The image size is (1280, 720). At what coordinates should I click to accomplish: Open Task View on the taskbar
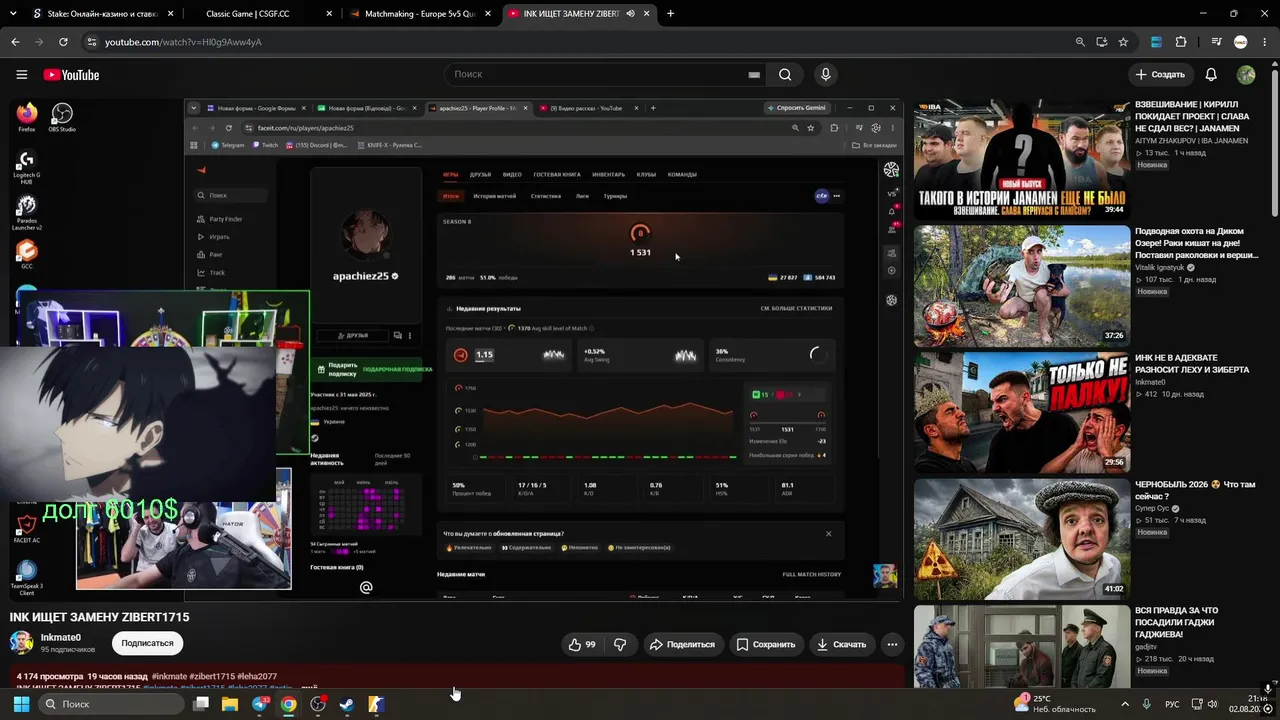point(201,704)
